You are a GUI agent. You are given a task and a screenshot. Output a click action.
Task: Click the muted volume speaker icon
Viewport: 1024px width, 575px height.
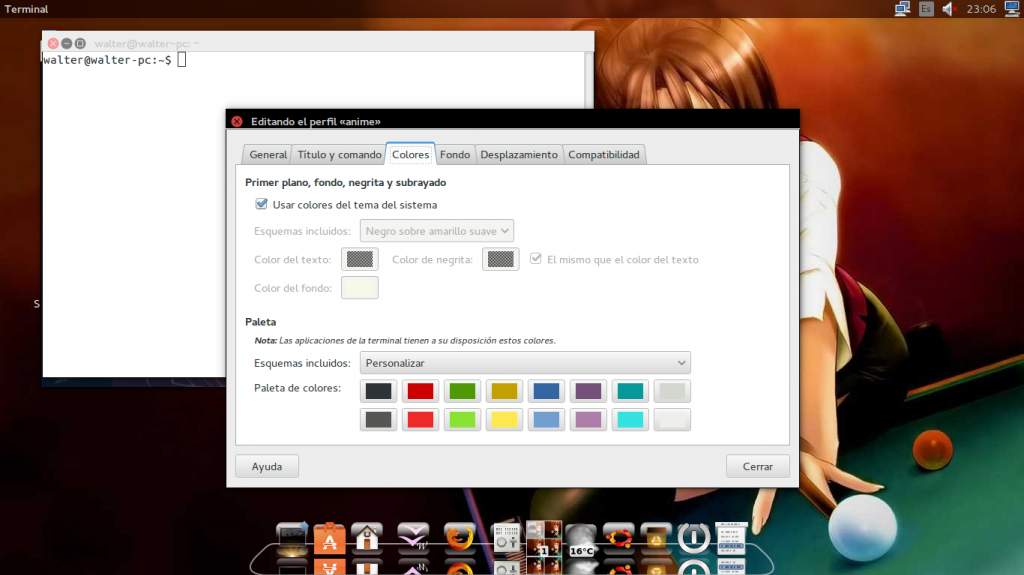(x=949, y=8)
